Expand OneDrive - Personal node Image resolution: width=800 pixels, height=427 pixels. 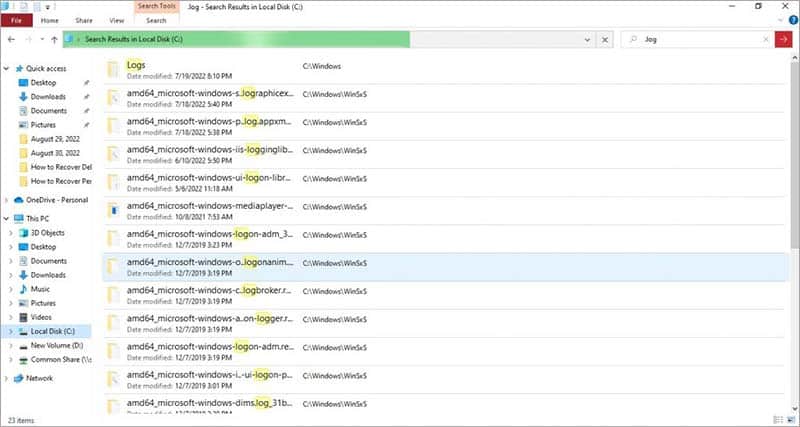6,200
